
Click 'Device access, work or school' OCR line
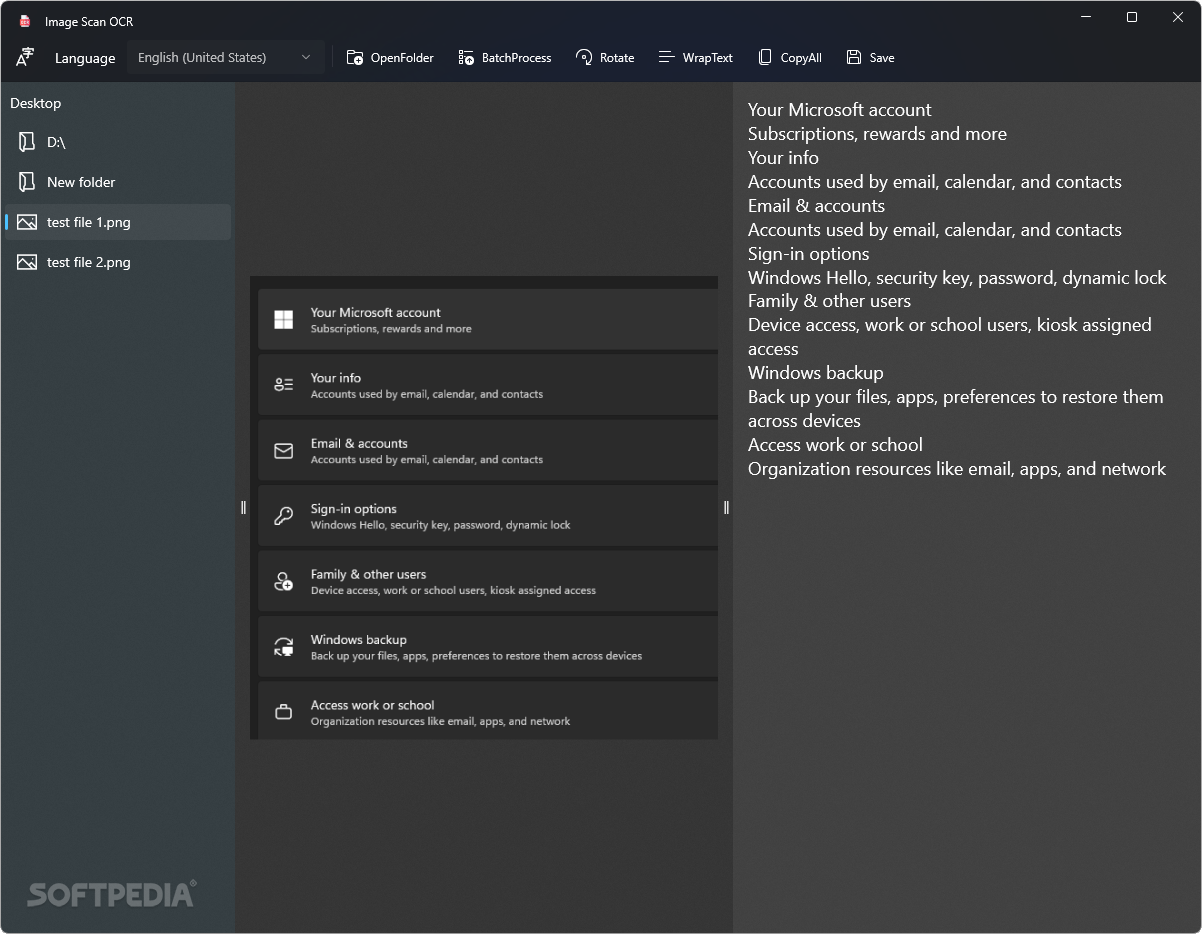[x=950, y=325]
